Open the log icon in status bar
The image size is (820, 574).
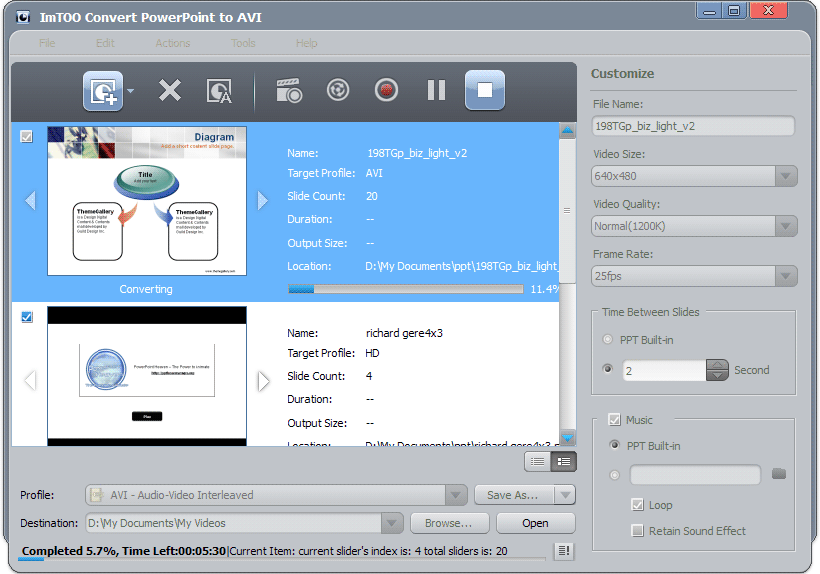click(564, 551)
